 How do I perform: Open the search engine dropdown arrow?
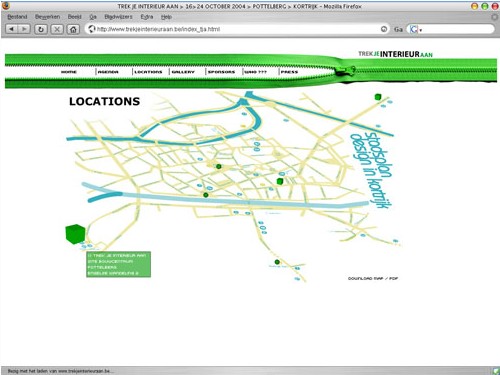[421, 30]
